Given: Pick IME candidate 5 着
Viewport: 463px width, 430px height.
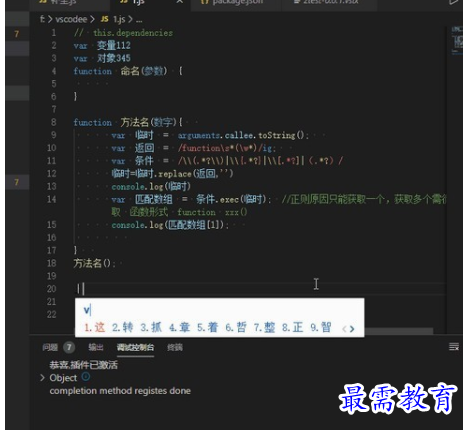Looking at the screenshot, I should click(207, 327).
